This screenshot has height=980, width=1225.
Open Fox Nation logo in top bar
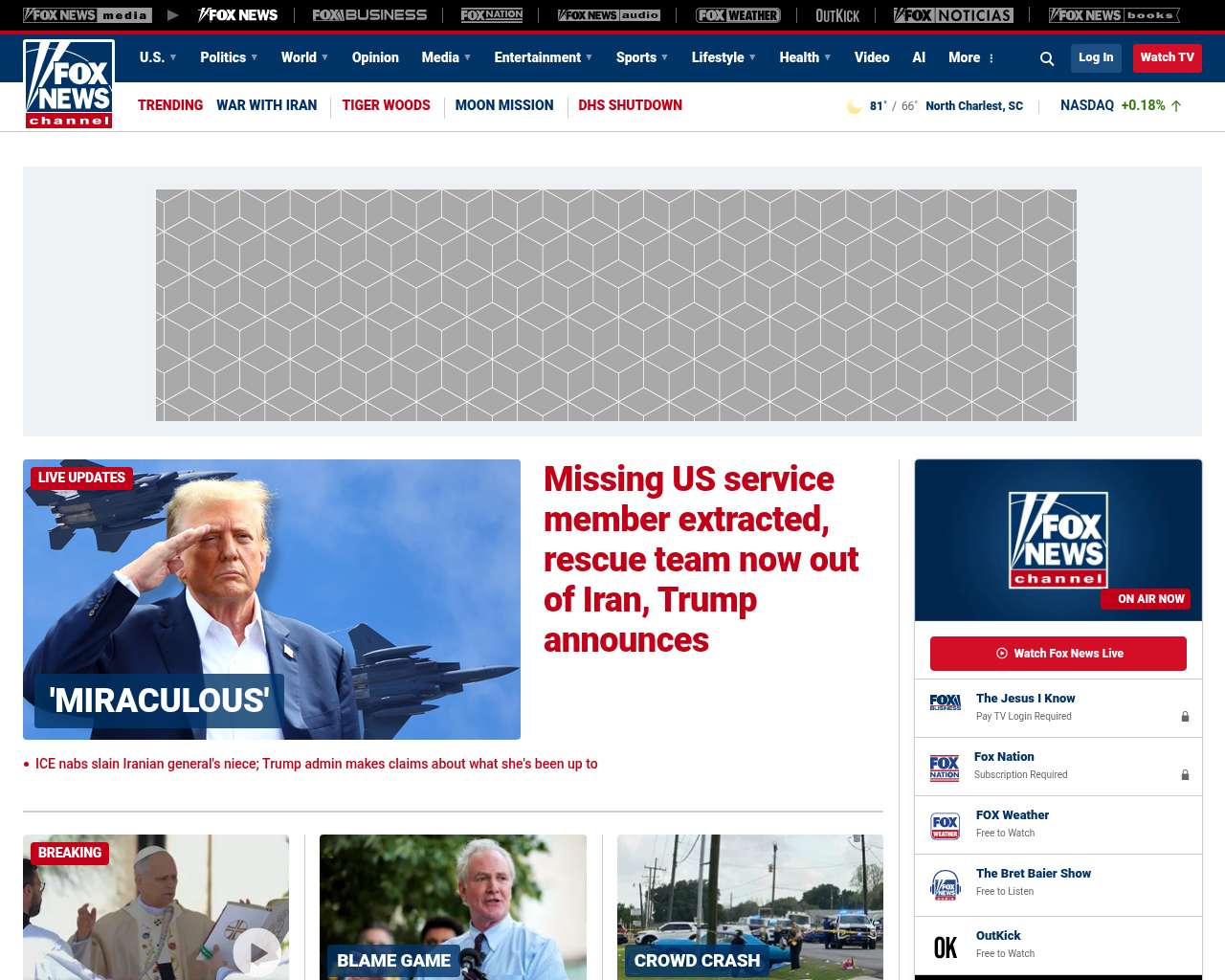pos(492,15)
